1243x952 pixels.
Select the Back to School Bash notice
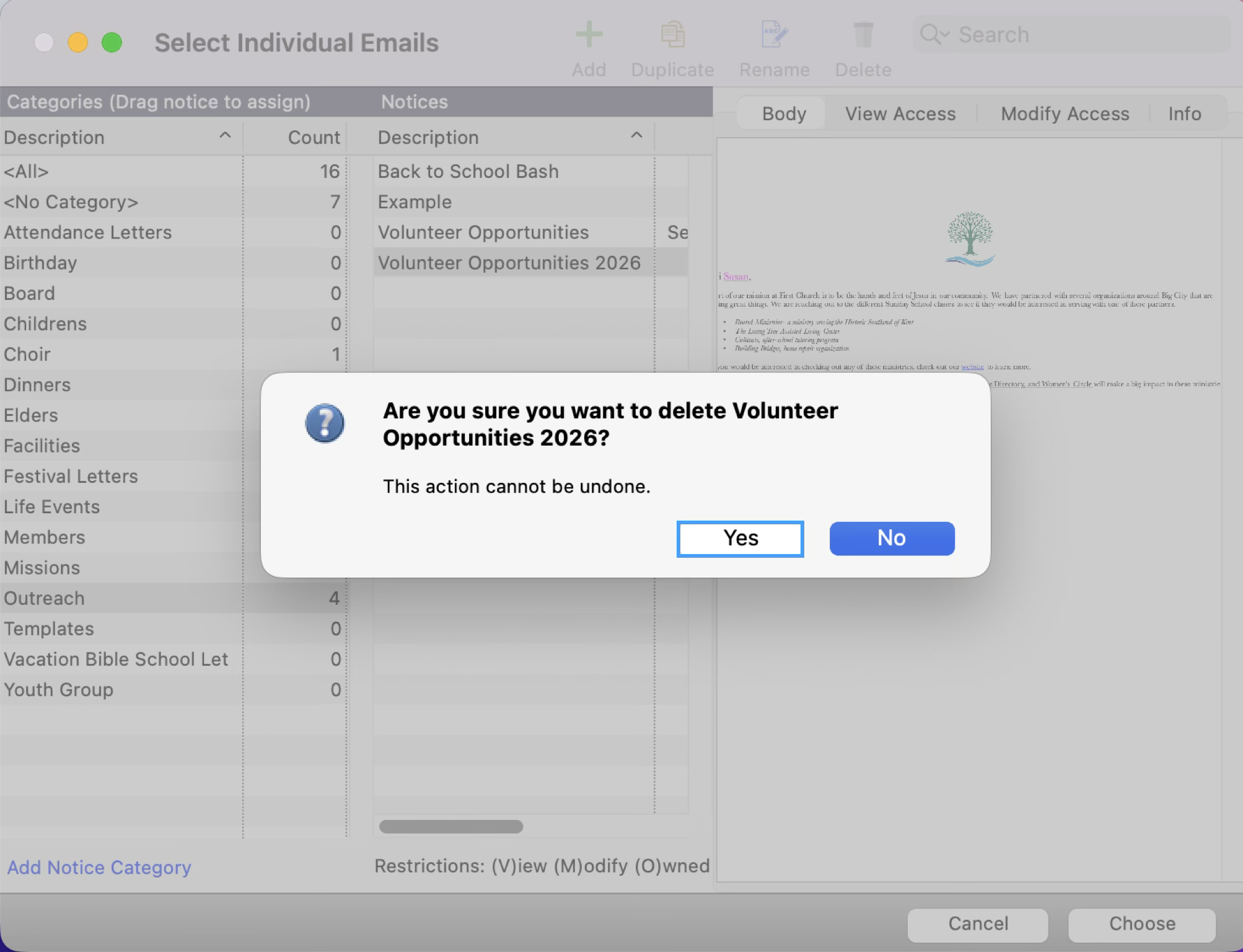(x=530, y=172)
